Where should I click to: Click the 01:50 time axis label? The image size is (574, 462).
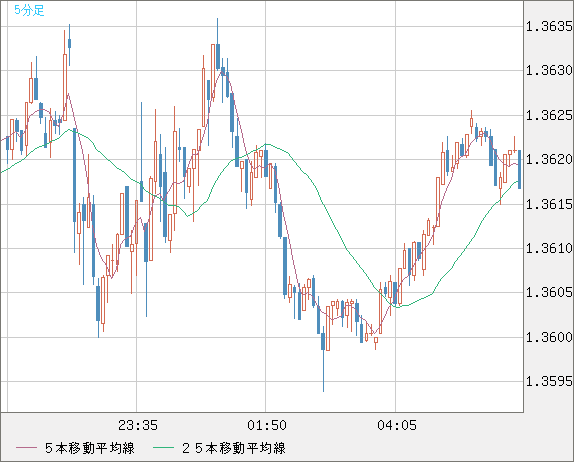point(267,425)
